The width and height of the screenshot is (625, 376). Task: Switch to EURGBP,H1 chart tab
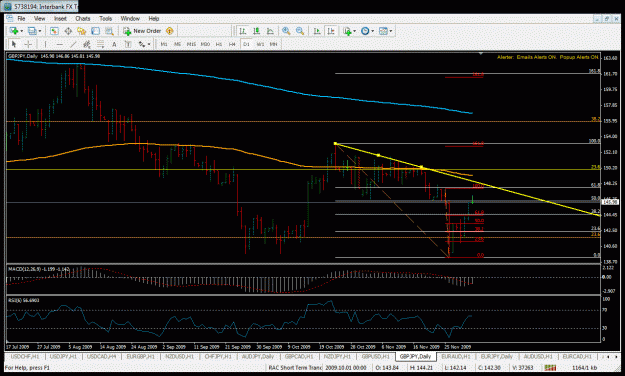pyautogui.click(x=141, y=356)
